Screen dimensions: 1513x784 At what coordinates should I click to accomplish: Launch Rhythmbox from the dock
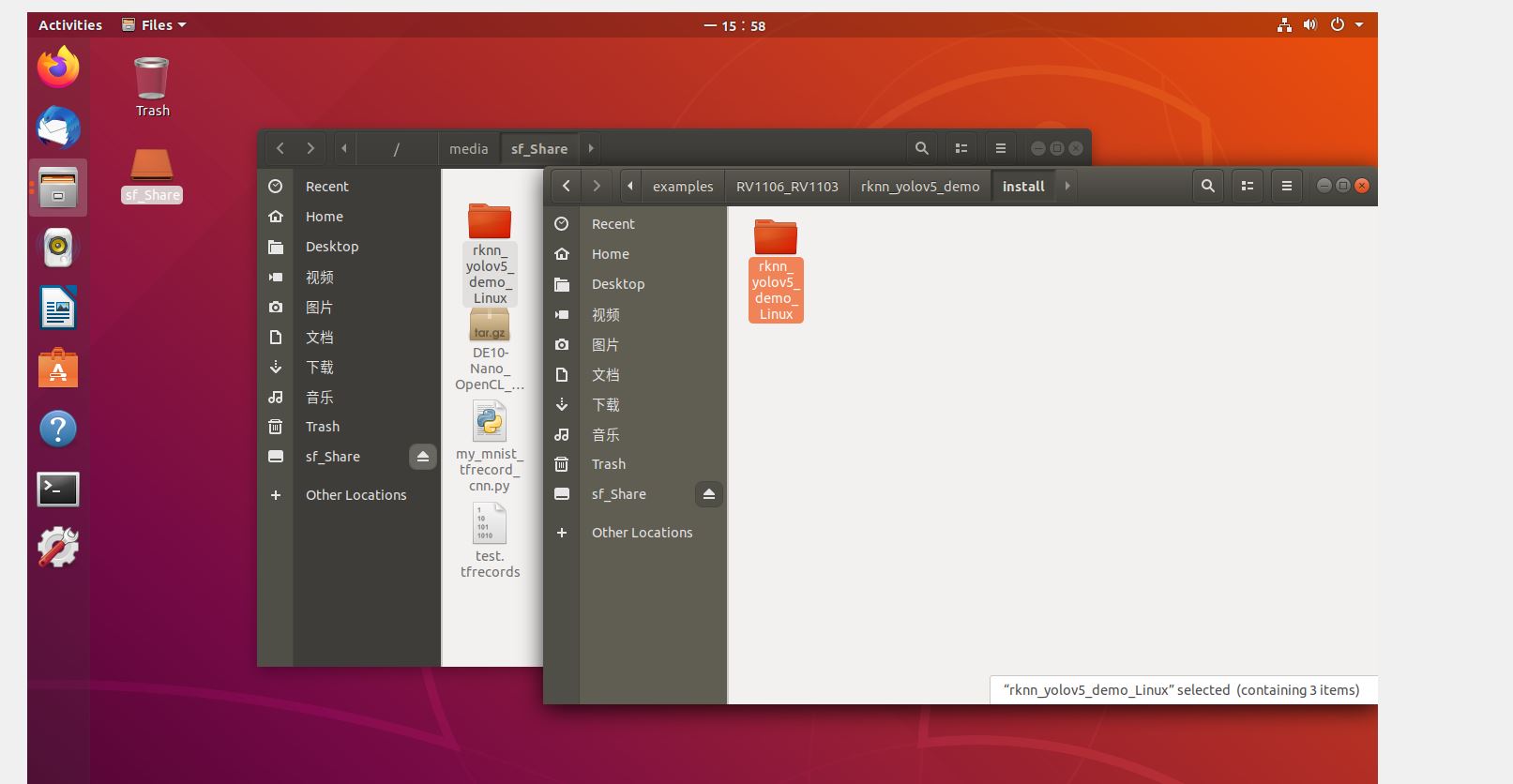click(58, 248)
